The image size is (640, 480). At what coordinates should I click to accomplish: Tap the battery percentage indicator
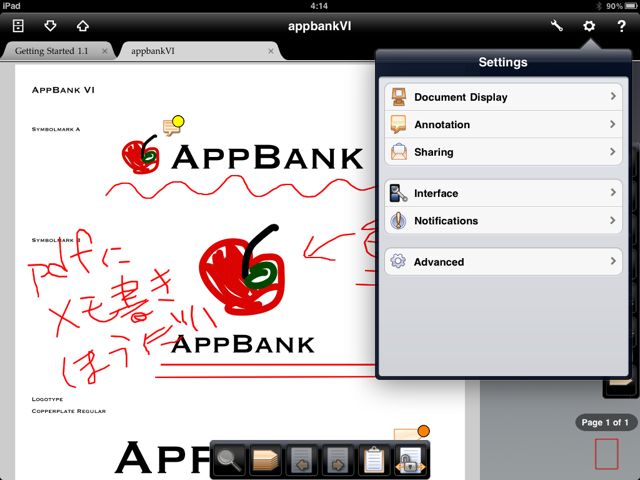point(614,6)
